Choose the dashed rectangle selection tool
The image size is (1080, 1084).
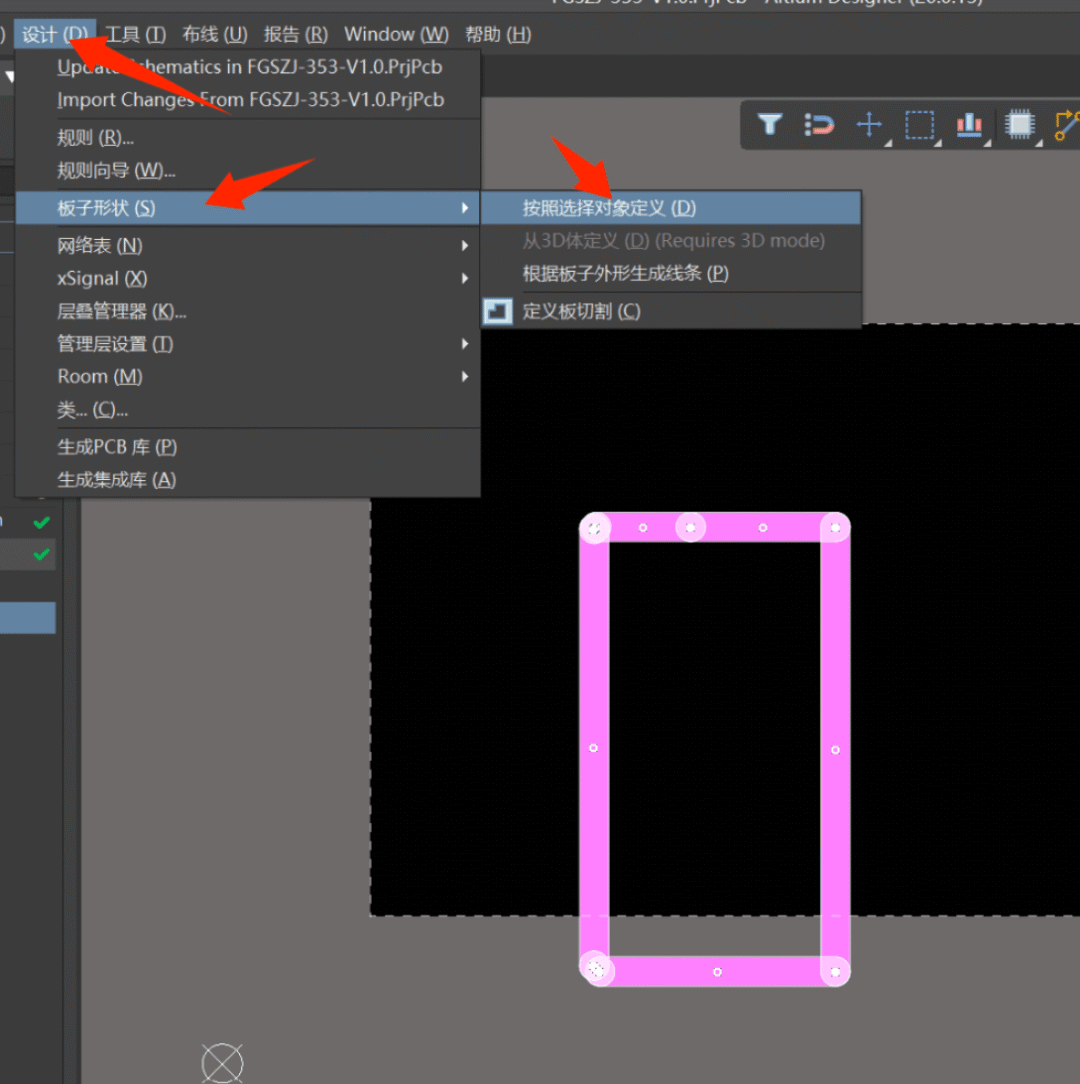[919, 125]
